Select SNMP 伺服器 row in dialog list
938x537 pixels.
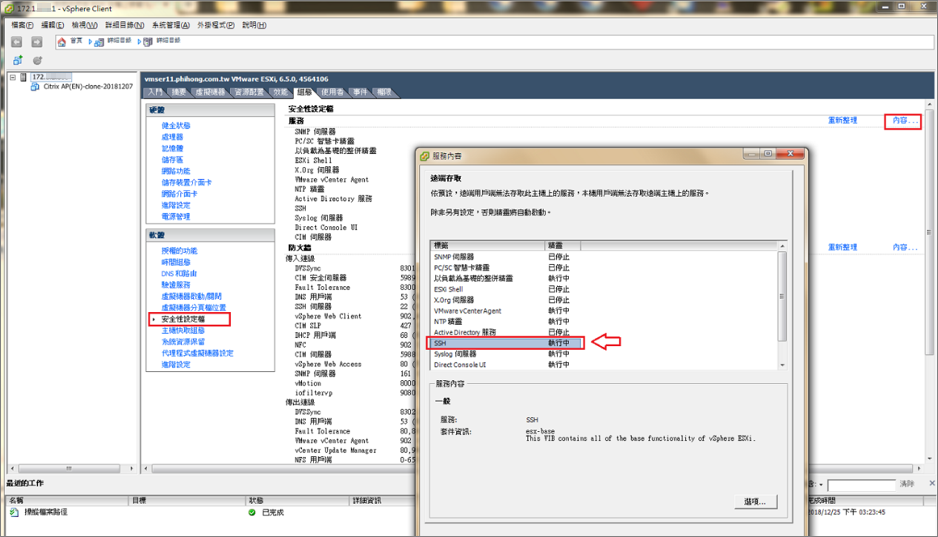(505, 257)
